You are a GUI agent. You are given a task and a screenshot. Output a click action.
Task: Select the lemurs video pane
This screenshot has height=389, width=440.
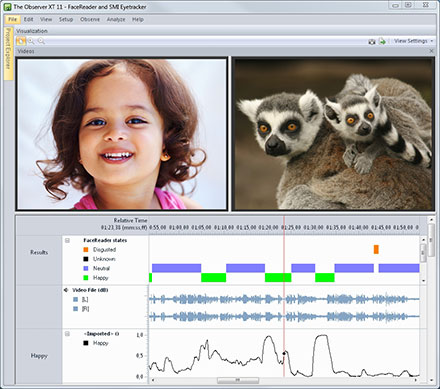point(333,134)
